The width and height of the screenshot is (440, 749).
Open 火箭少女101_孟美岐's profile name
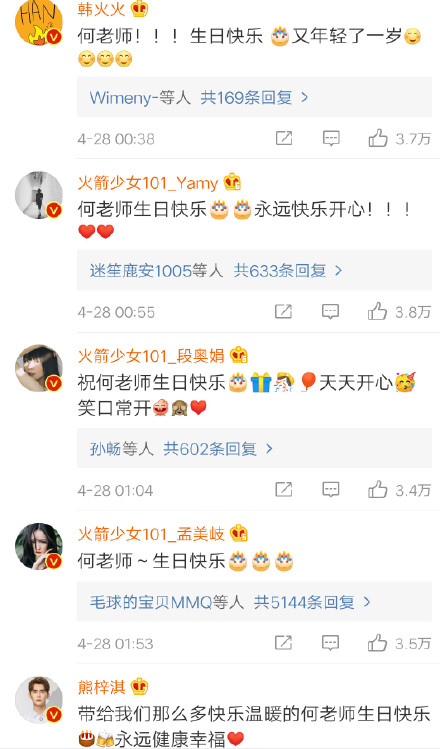click(151, 533)
